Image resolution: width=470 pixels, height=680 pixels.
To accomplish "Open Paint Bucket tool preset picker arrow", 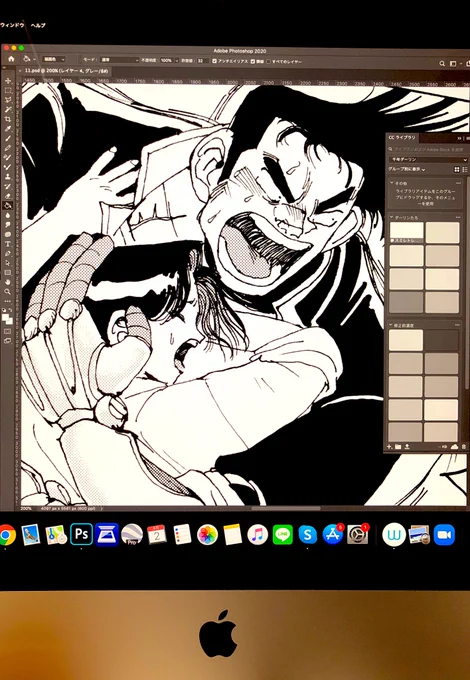I will [x=34, y=59].
